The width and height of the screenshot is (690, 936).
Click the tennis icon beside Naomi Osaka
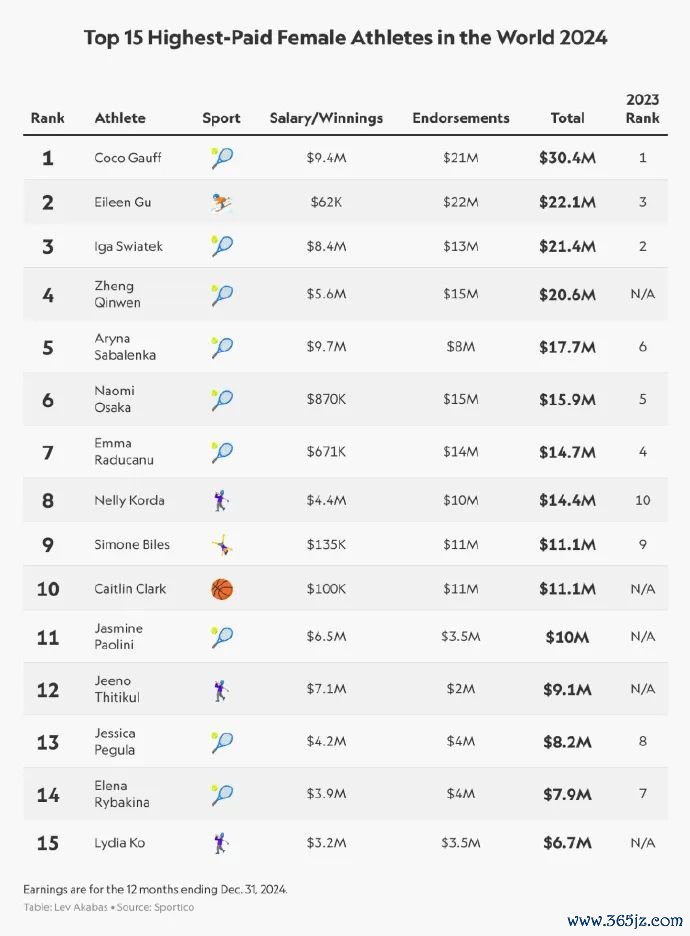tap(221, 399)
